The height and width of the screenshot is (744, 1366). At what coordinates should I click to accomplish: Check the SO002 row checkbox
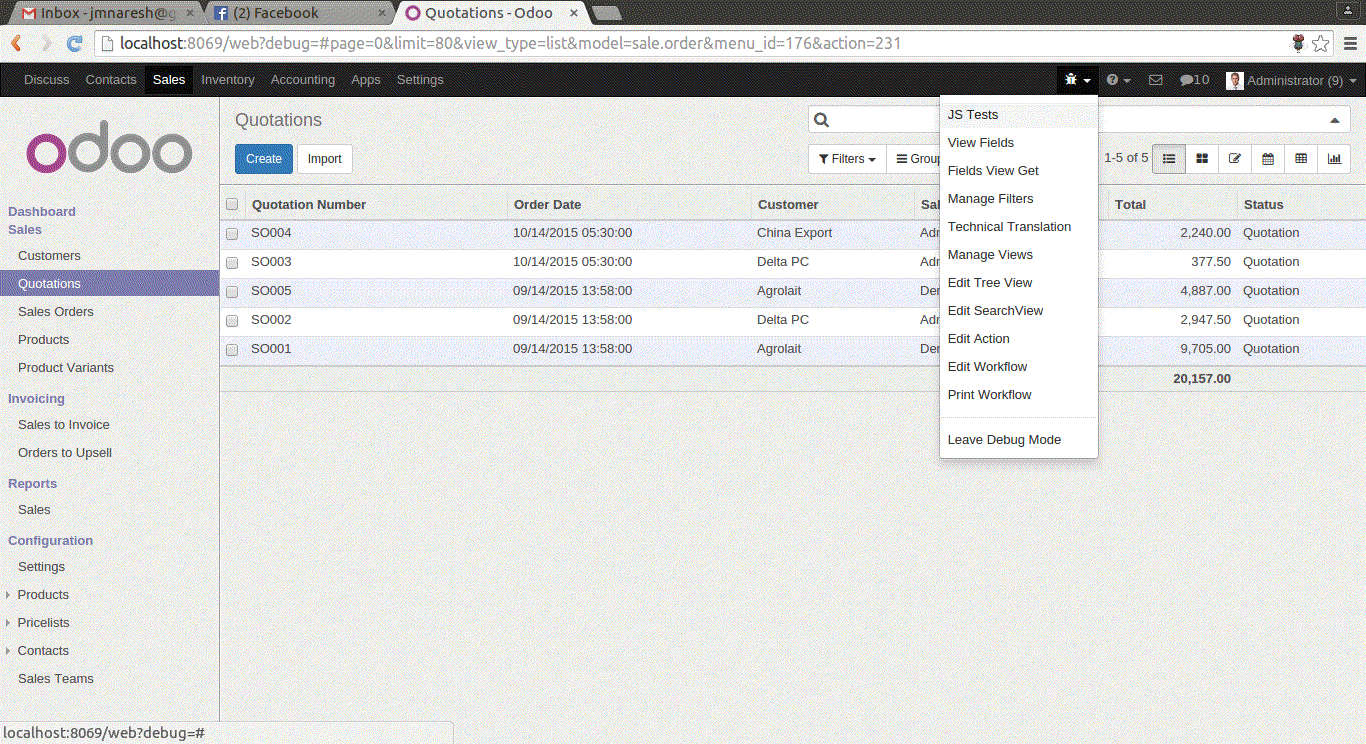point(232,320)
